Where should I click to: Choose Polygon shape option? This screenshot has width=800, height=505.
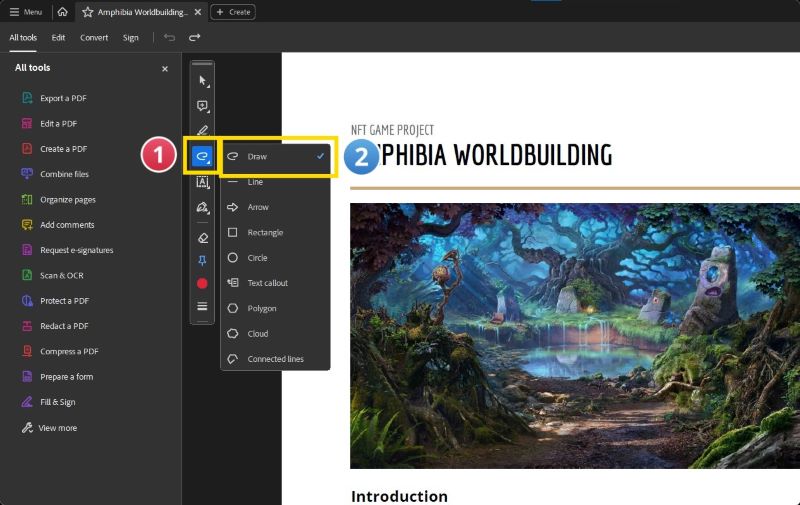[x=276, y=309]
